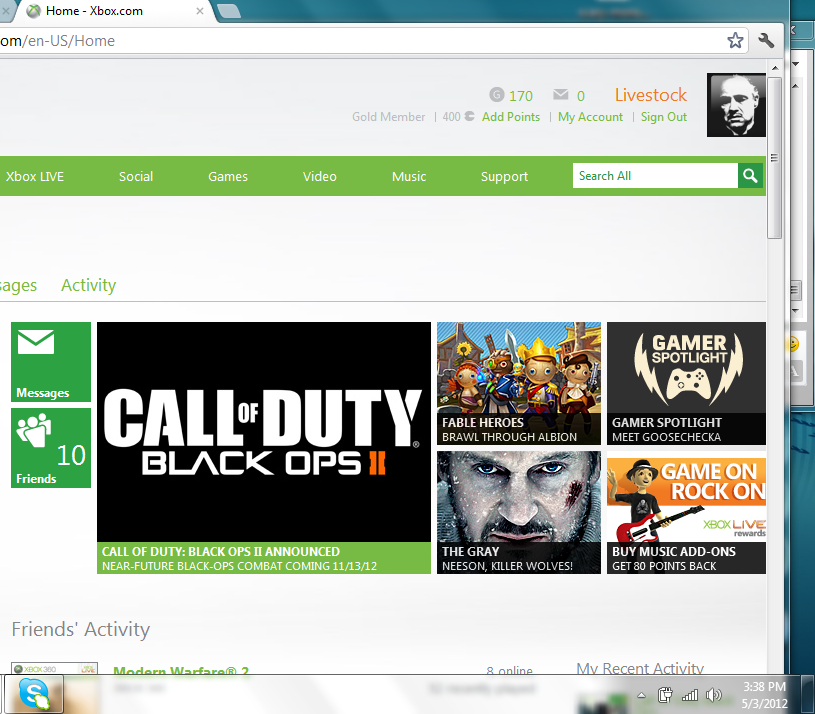Click the Gold Member text
This screenshot has width=815, height=714.
point(388,117)
